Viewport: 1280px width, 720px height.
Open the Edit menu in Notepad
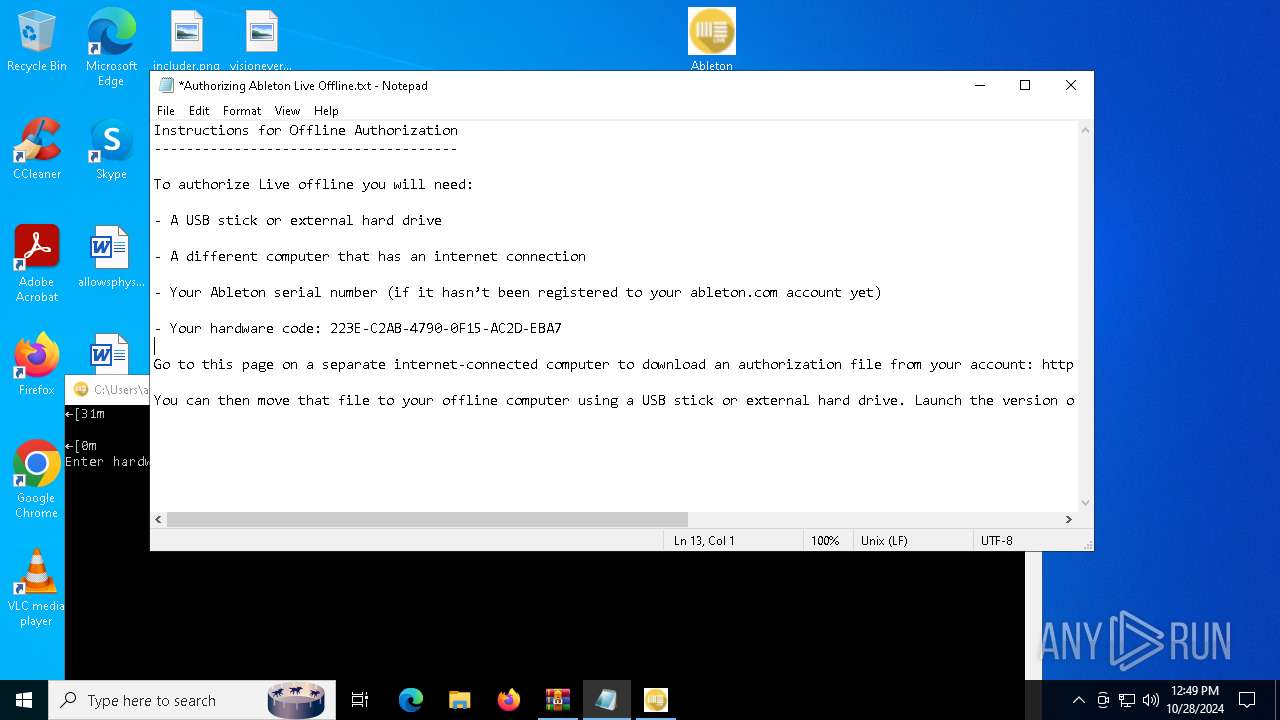(x=199, y=111)
